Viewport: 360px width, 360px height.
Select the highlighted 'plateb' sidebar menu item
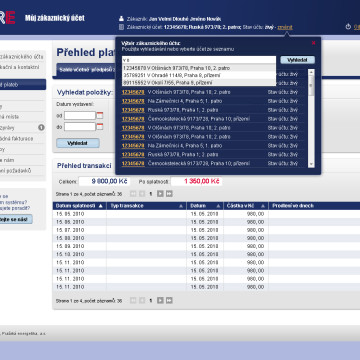point(23,85)
